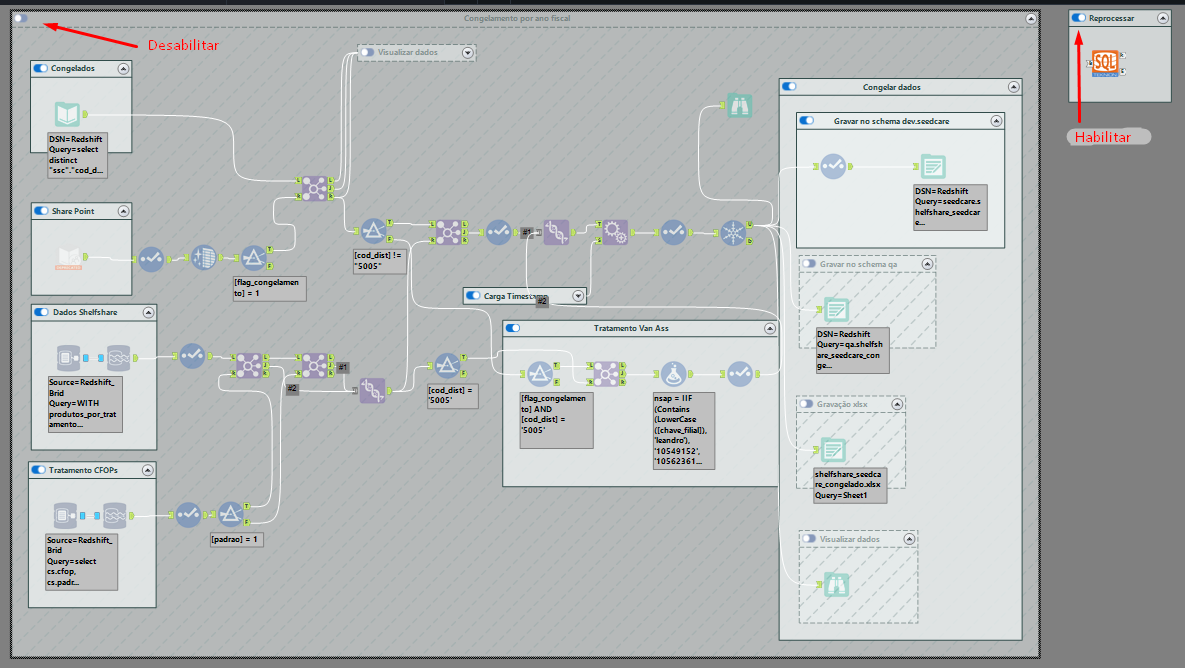Collapse the Reprocessar container

point(1162,18)
